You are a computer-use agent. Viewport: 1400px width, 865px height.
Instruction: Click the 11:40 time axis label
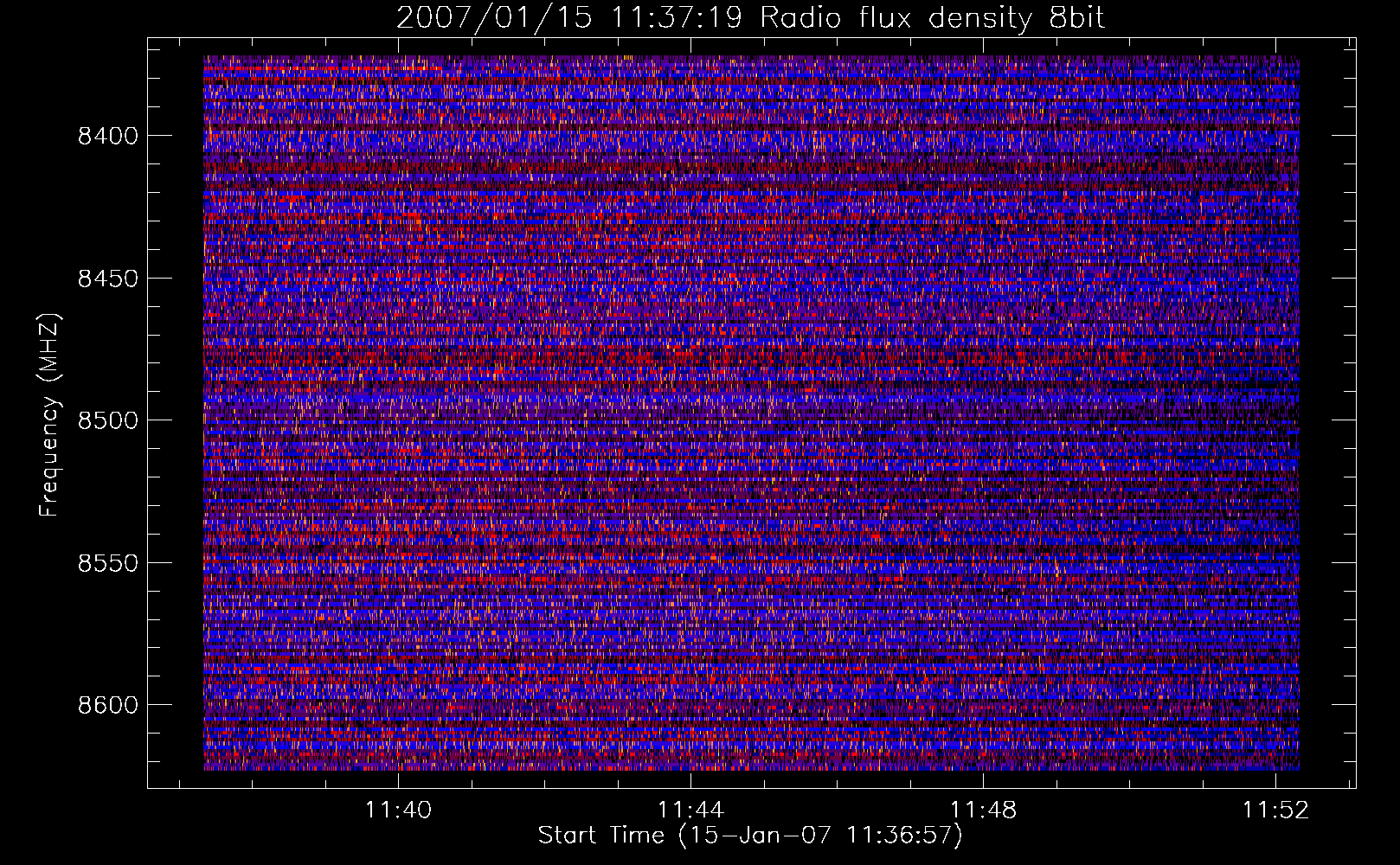pos(398,811)
